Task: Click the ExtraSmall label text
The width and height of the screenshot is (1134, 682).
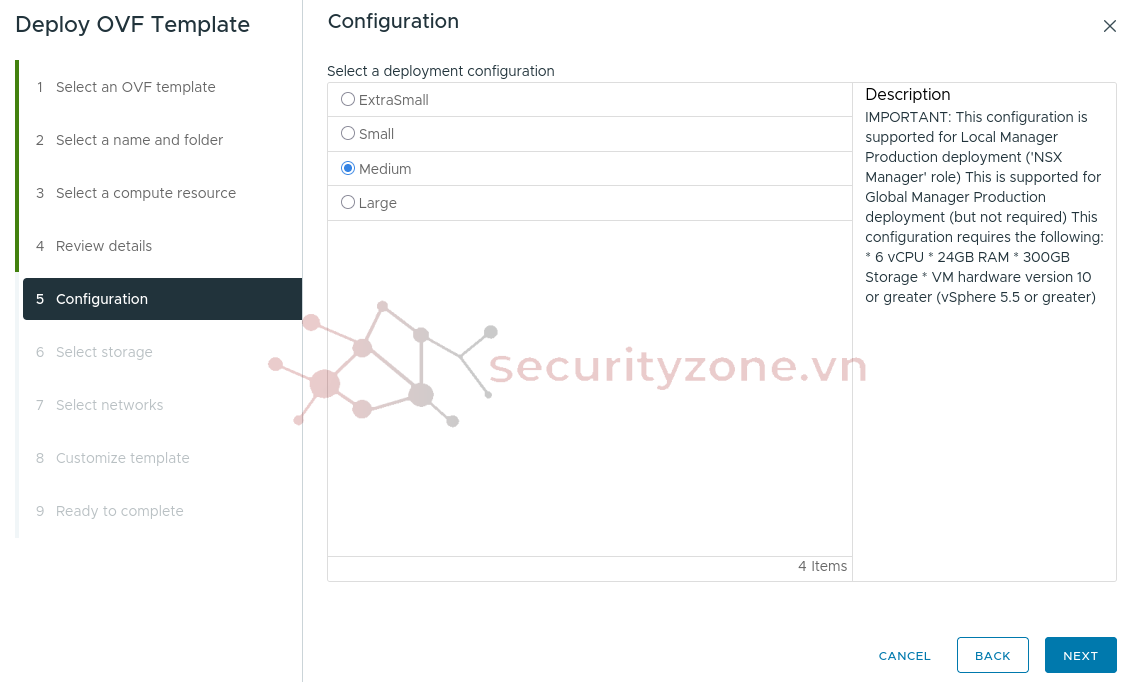Action: (x=393, y=100)
